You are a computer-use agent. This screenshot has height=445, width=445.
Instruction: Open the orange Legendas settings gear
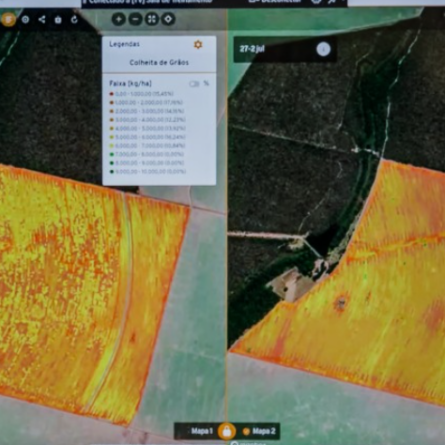coord(198,44)
